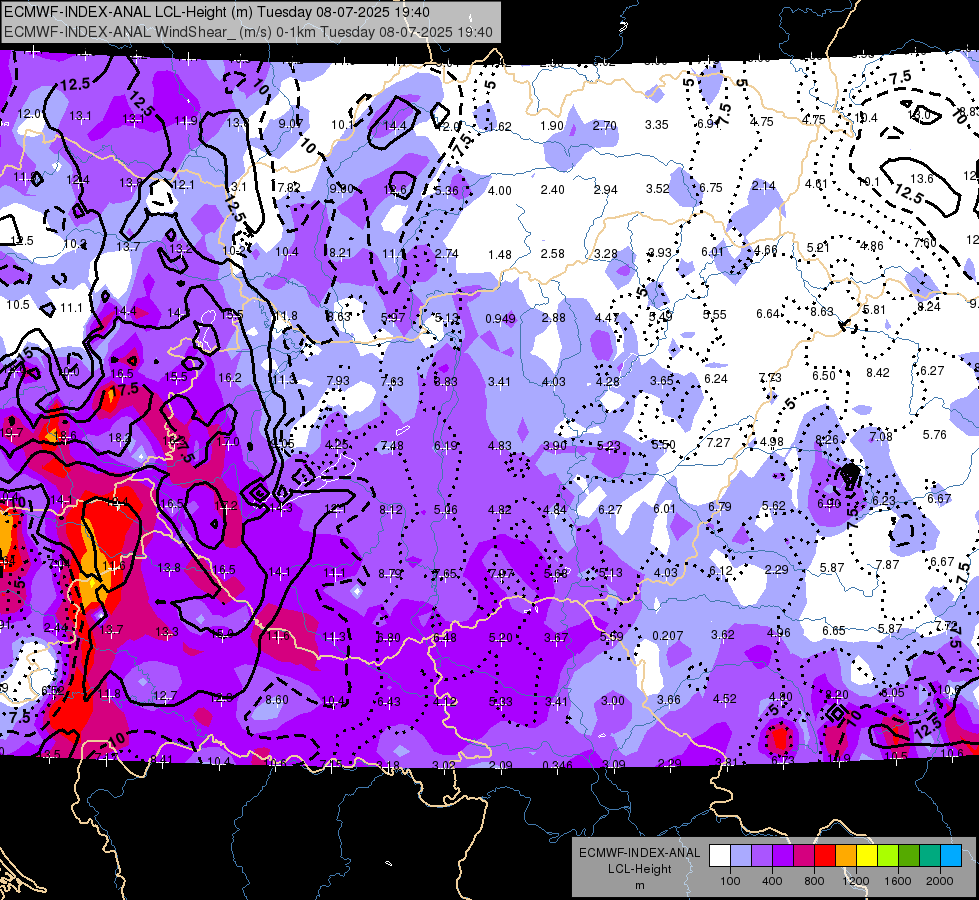Select the teal legend color swatch
This screenshot has height=900, width=979.
930,856
